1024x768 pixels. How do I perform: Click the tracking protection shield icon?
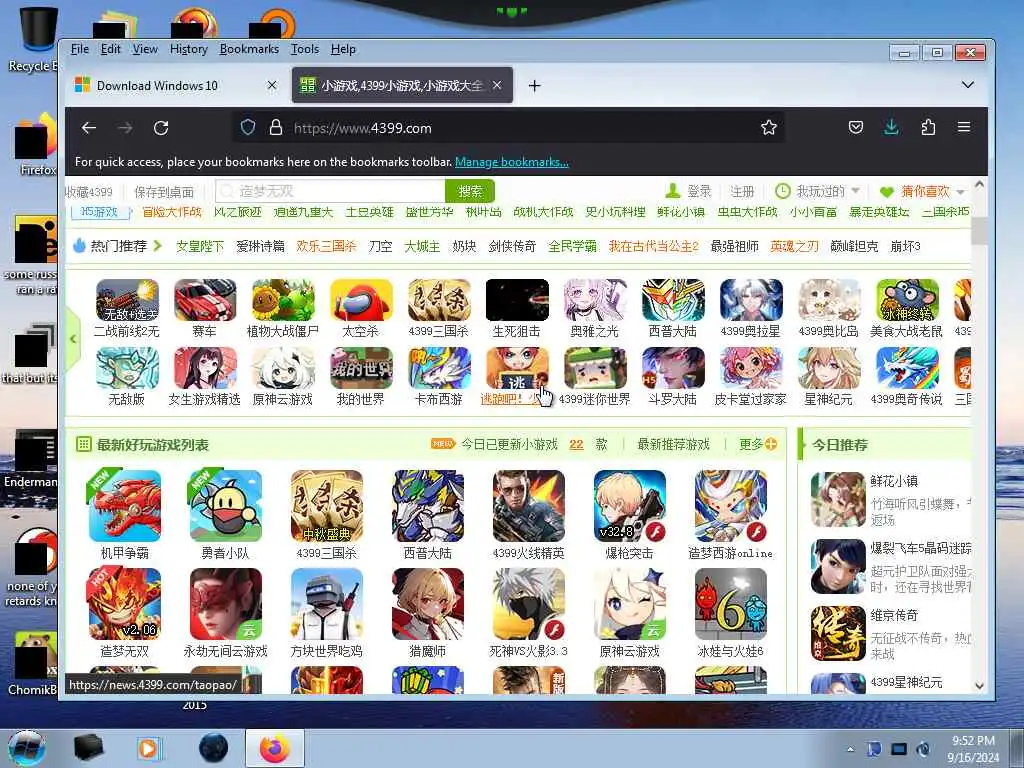click(x=248, y=127)
